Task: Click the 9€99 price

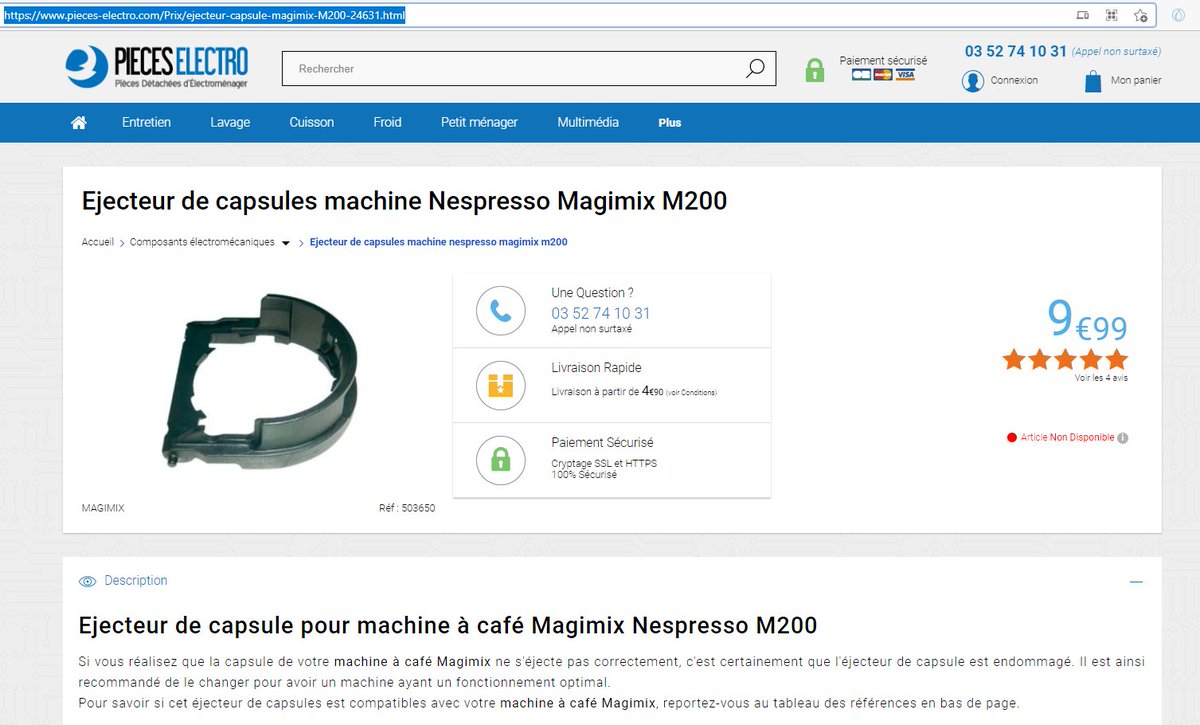Action: [x=1087, y=319]
